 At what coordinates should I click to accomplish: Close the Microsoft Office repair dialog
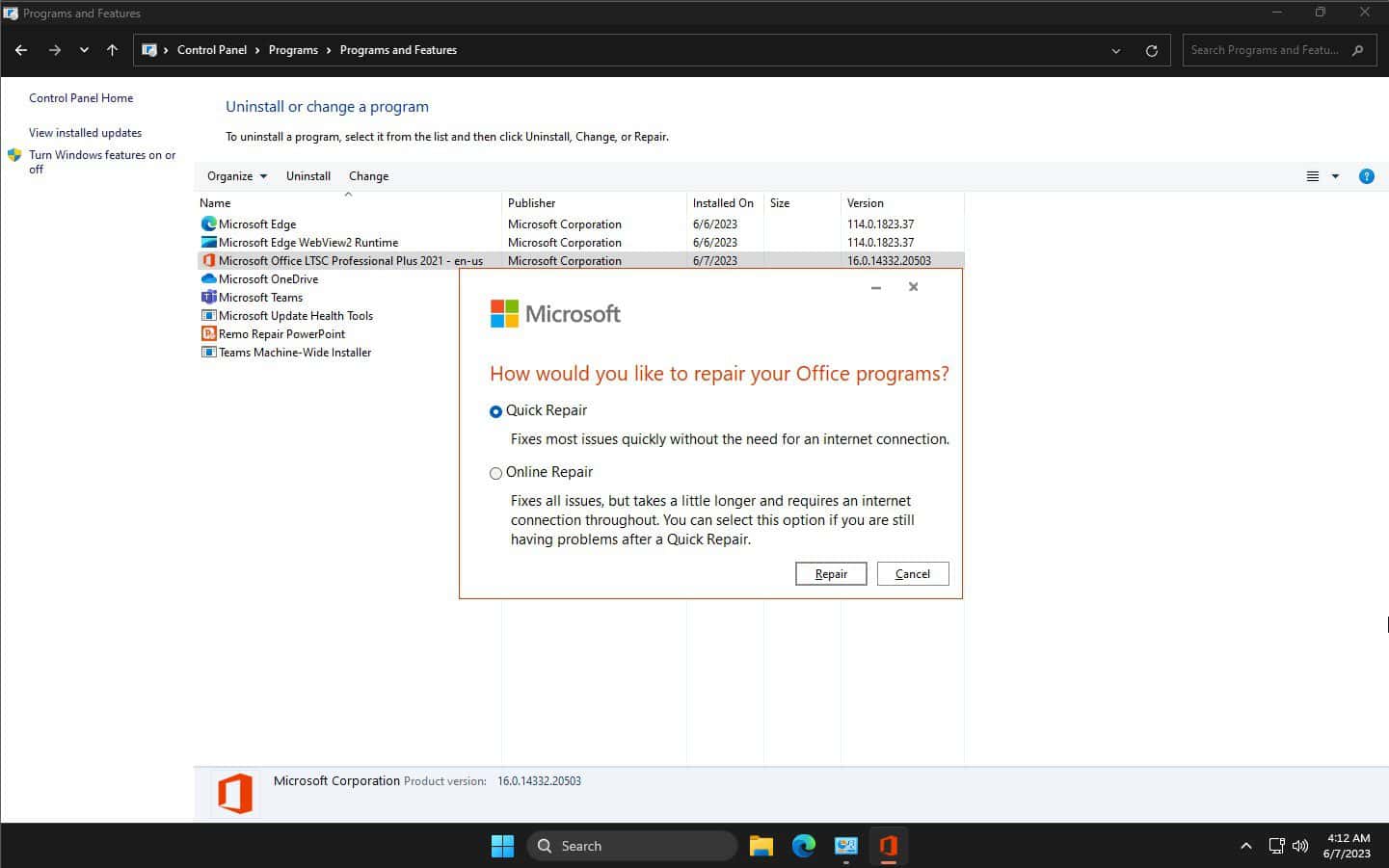click(914, 287)
